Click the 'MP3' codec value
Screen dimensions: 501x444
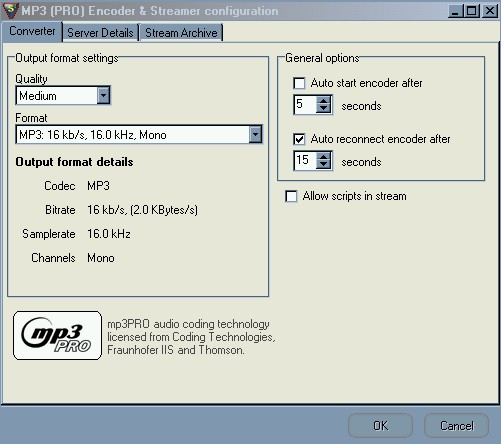[x=98, y=186]
